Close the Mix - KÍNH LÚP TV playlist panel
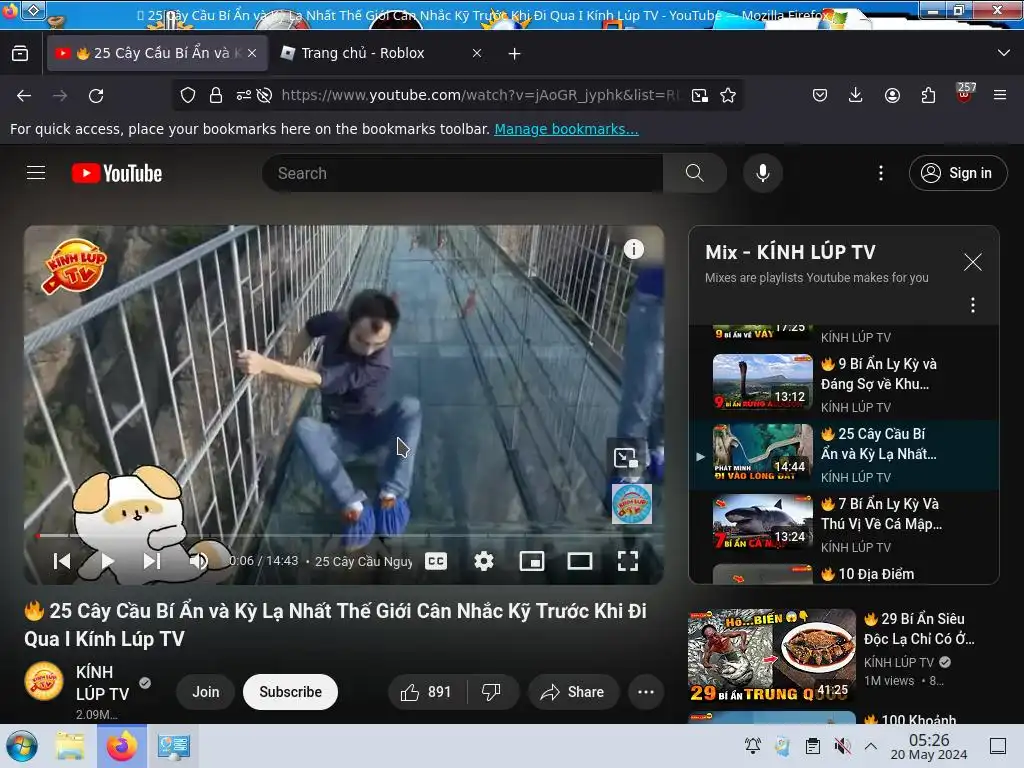This screenshot has height=768, width=1024. (972, 263)
